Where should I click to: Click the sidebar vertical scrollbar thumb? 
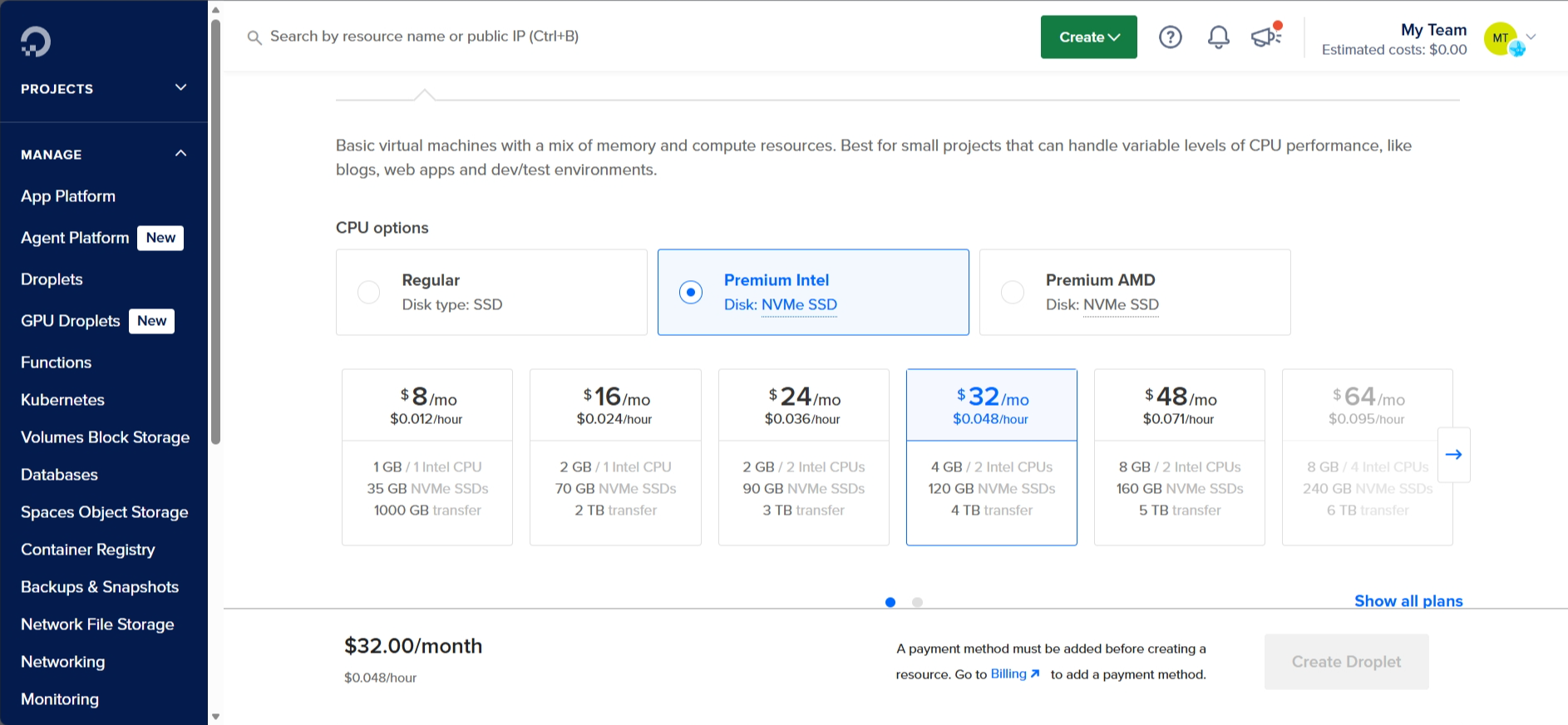click(216, 231)
